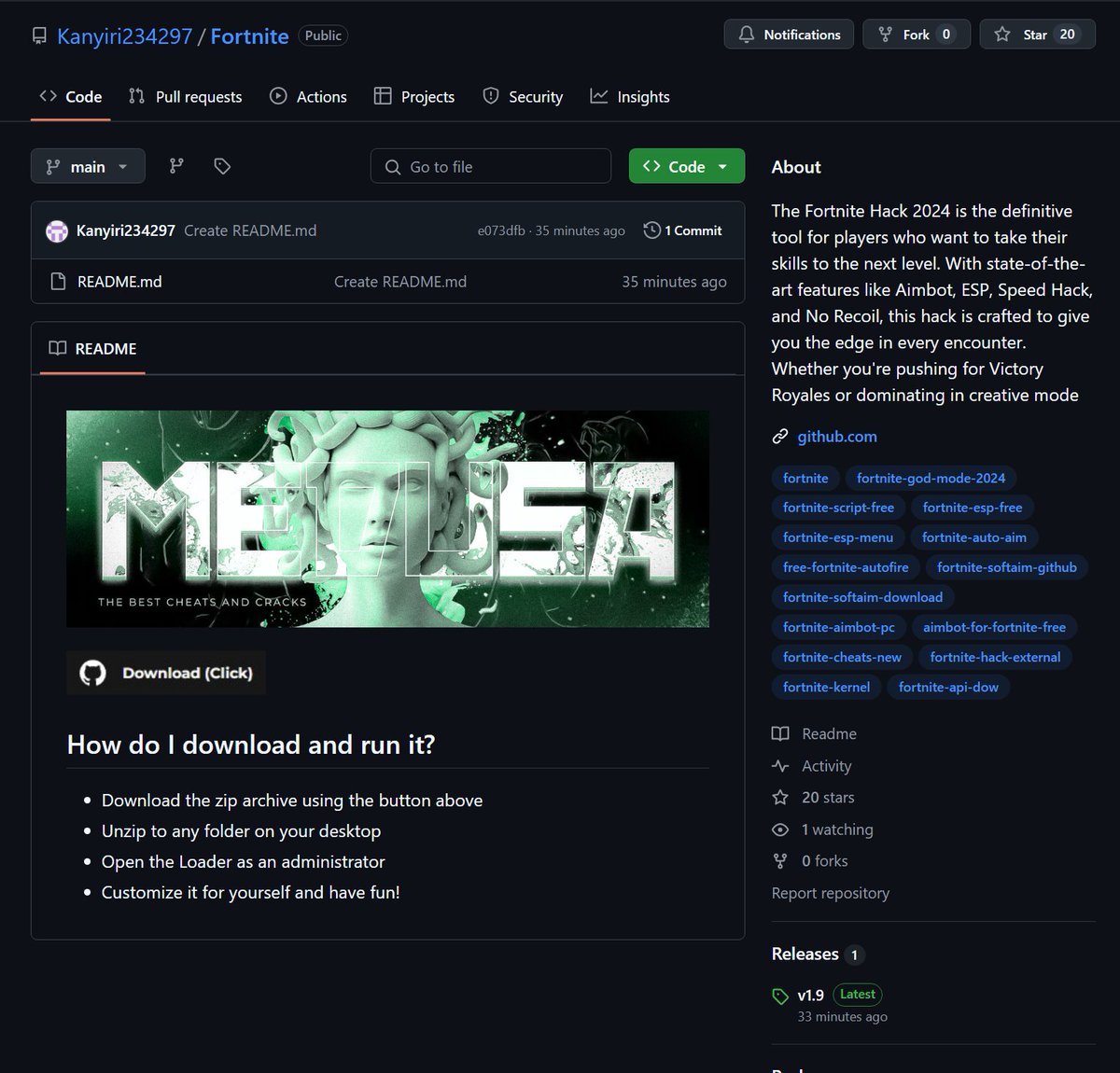Viewport: 1120px width, 1073px height.
Task: Select the fortnite-api-dow topic tag
Action: click(x=948, y=687)
